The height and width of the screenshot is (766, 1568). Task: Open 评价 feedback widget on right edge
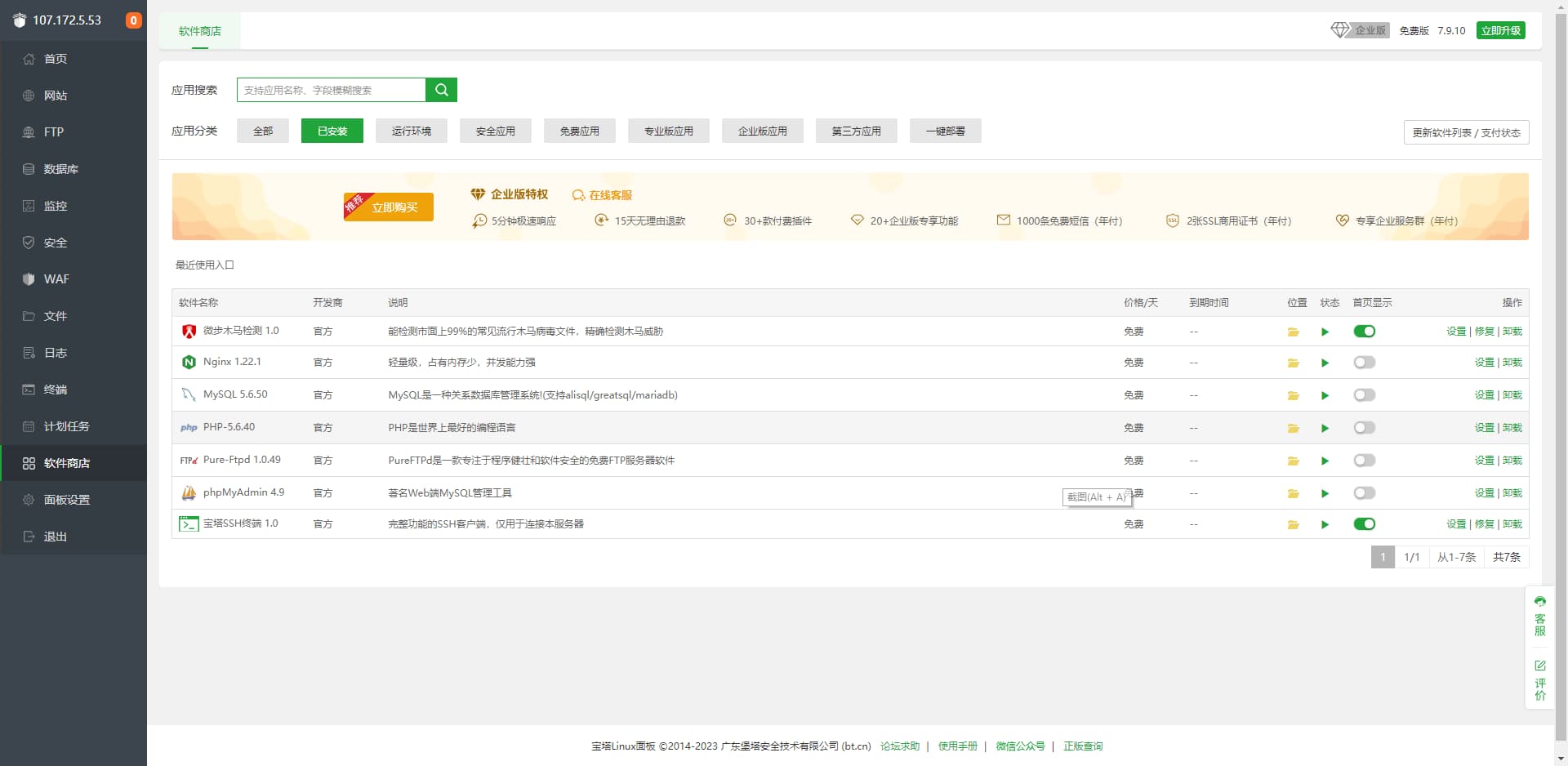coord(1539,680)
